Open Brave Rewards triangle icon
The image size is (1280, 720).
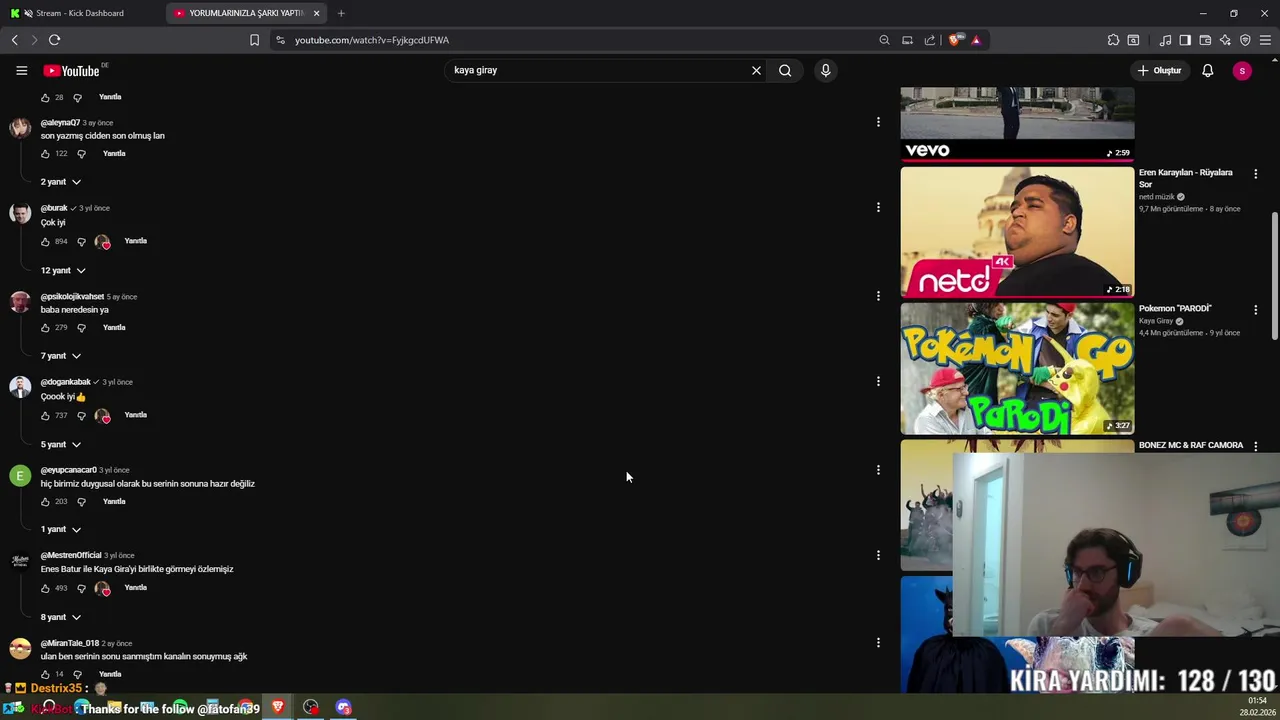976,40
